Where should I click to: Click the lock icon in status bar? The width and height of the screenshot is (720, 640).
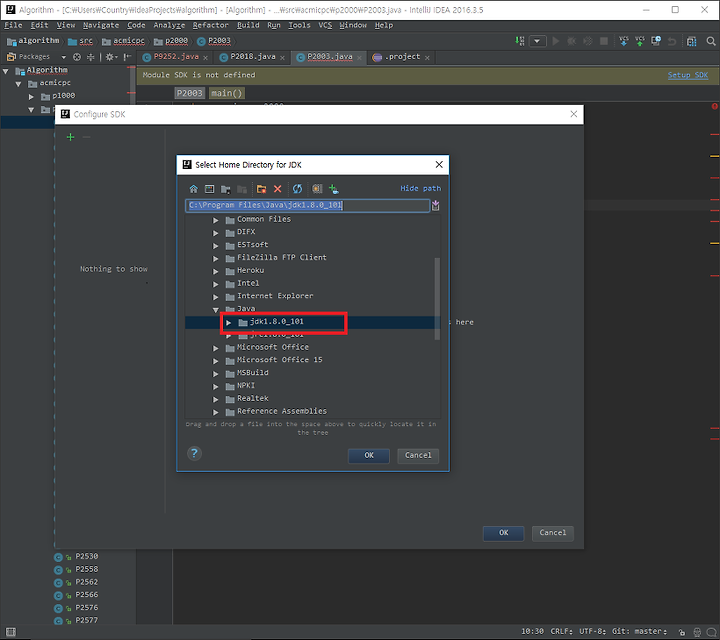pyautogui.click(x=682, y=632)
